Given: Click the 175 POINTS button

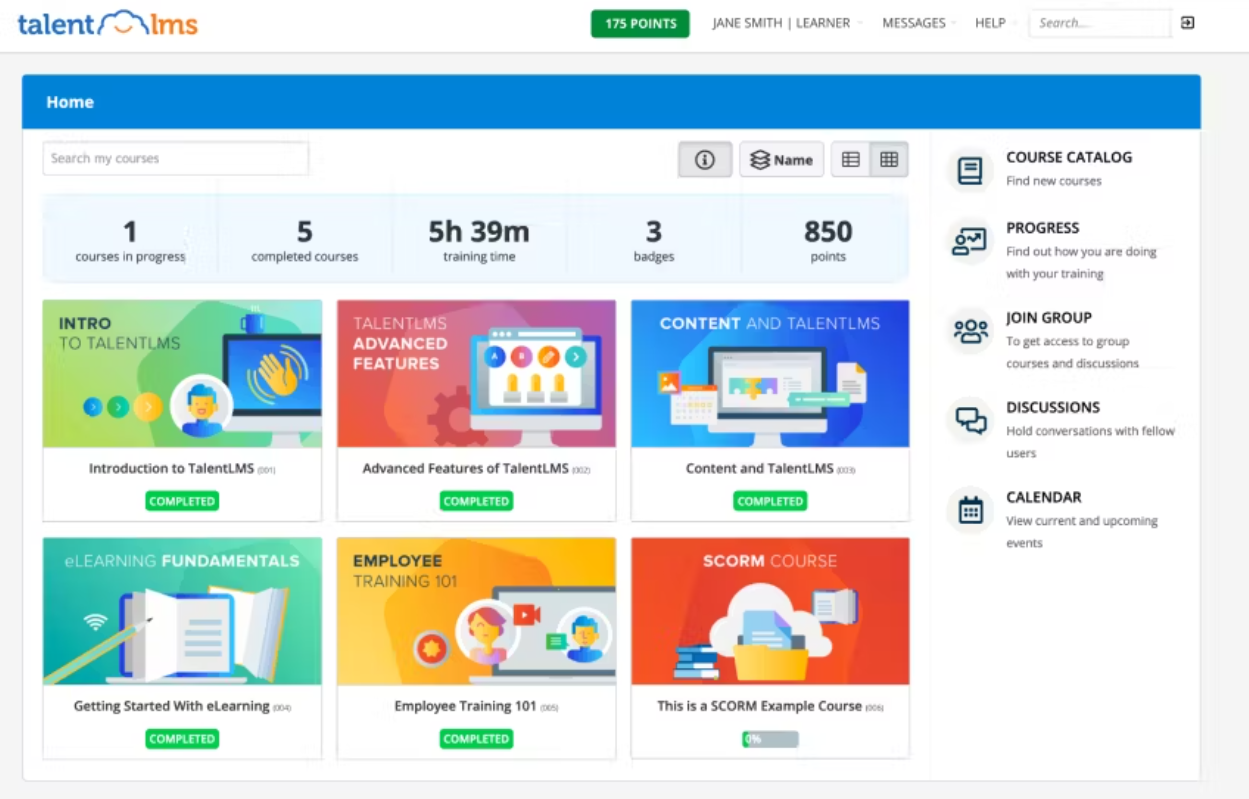Looking at the screenshot, I should [640, 23].
